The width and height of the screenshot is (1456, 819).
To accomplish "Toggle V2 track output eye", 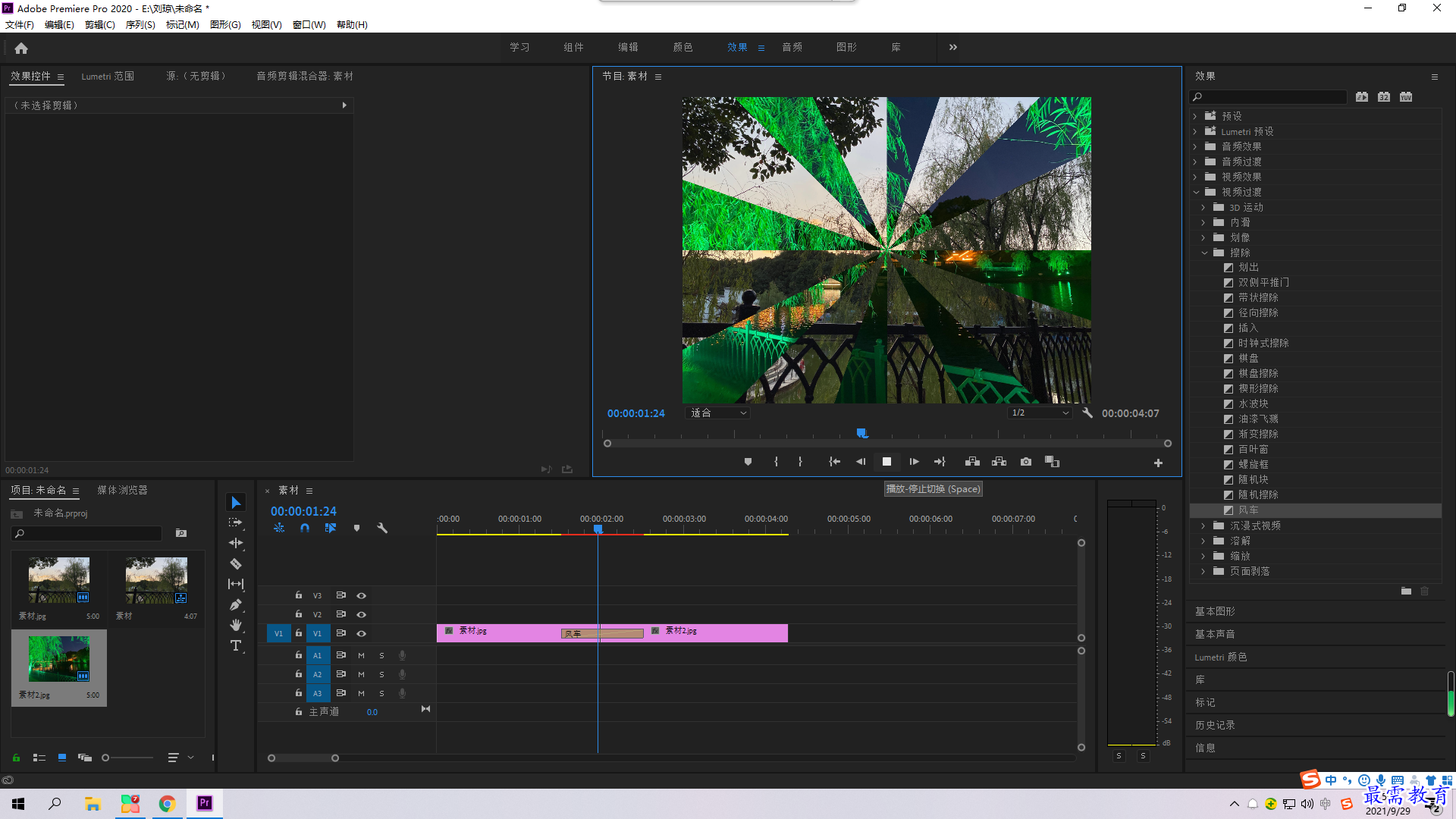I will tap(362, 614).
